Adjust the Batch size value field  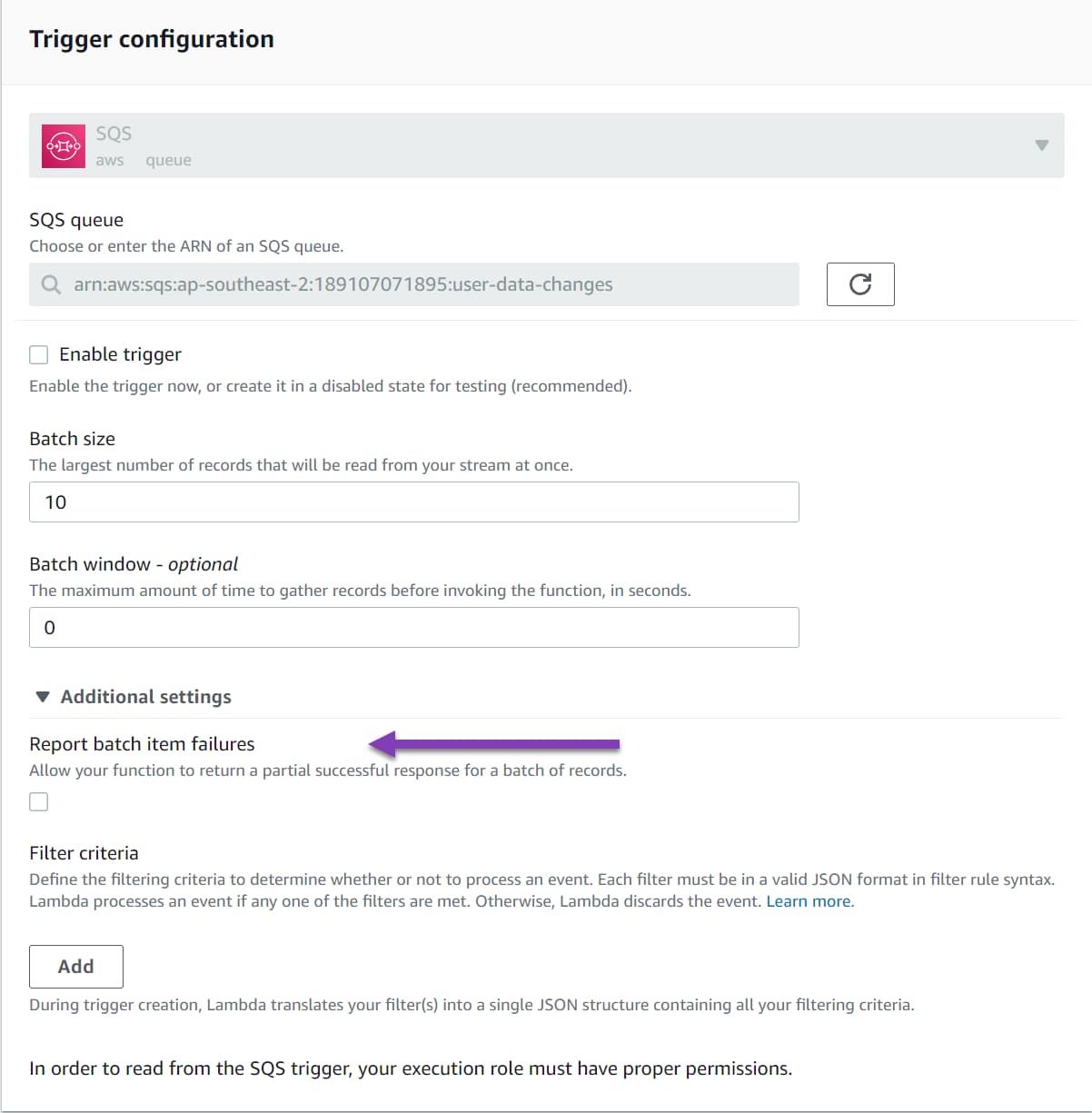(414, 502)
